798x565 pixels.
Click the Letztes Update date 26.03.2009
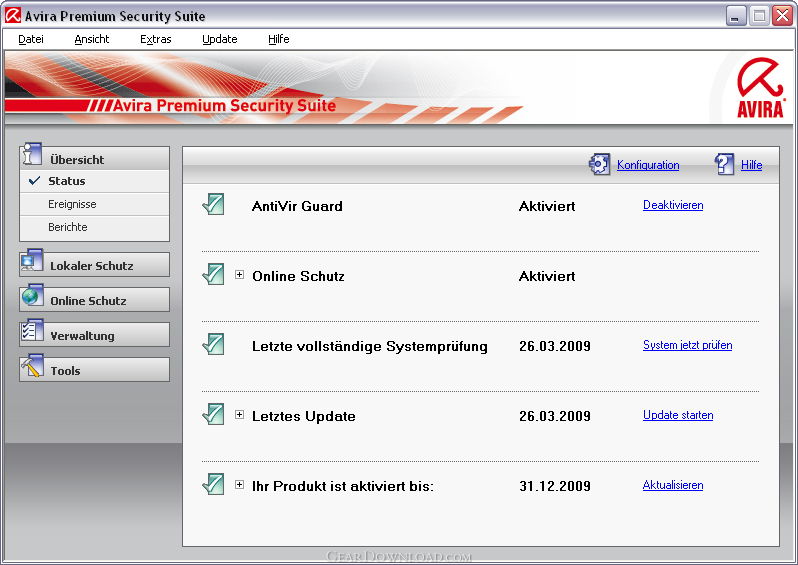(x=555, y=416)
